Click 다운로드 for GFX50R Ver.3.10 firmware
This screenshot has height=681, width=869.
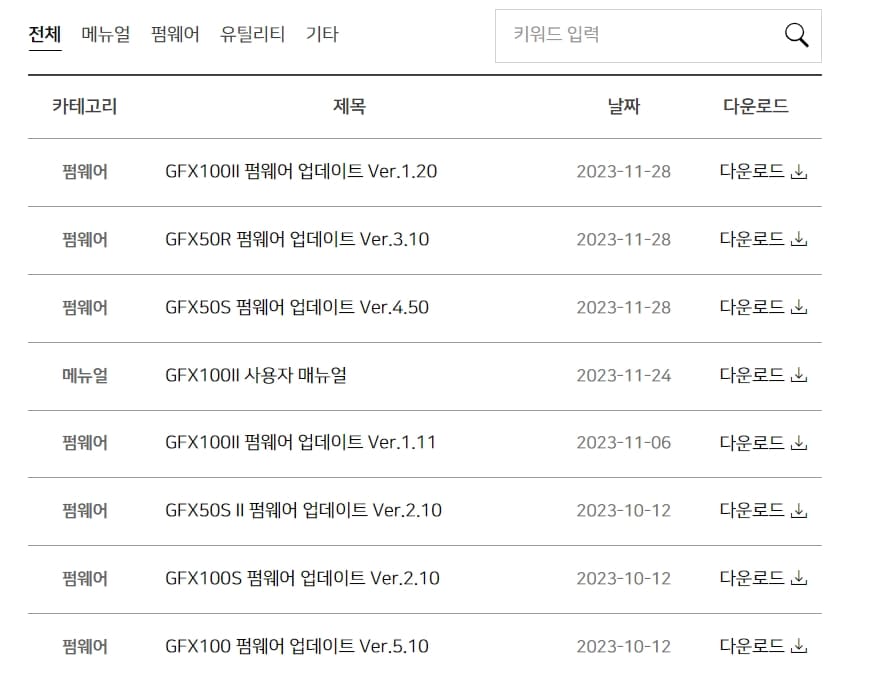click(x=753, y=239)
